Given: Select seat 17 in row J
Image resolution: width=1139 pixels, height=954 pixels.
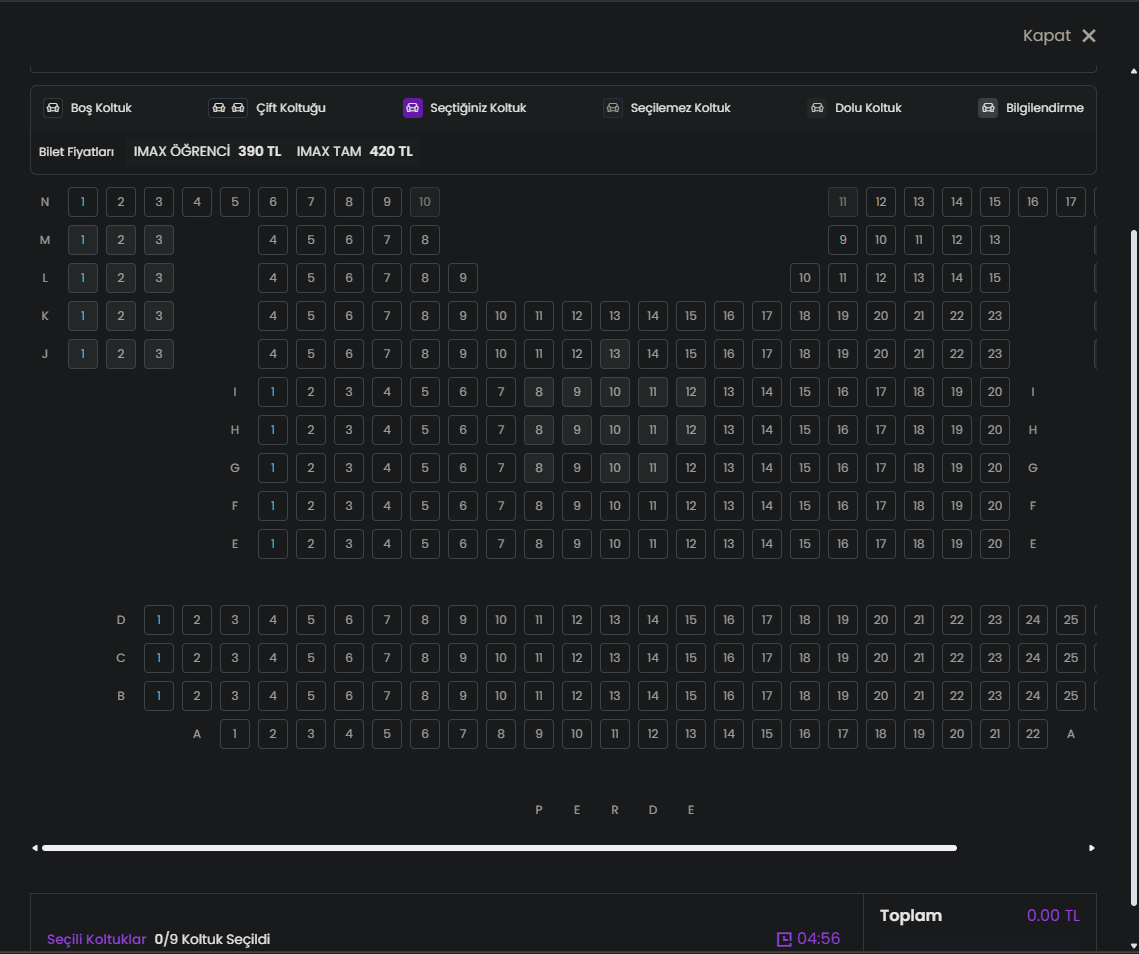Looking at the screenshot, I should (766, 354).
